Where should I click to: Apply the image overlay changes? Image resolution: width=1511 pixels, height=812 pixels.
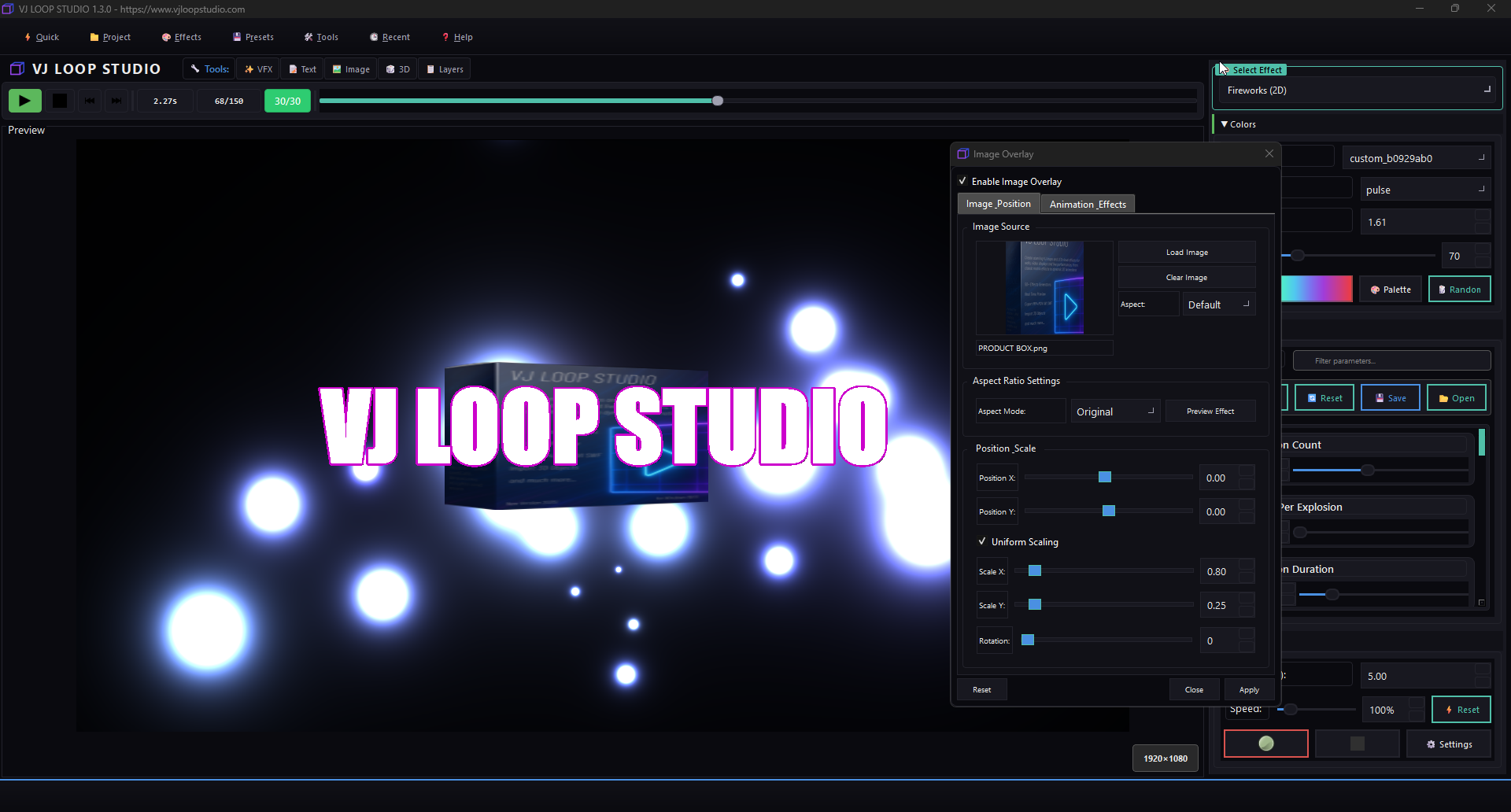point(1249,689)
